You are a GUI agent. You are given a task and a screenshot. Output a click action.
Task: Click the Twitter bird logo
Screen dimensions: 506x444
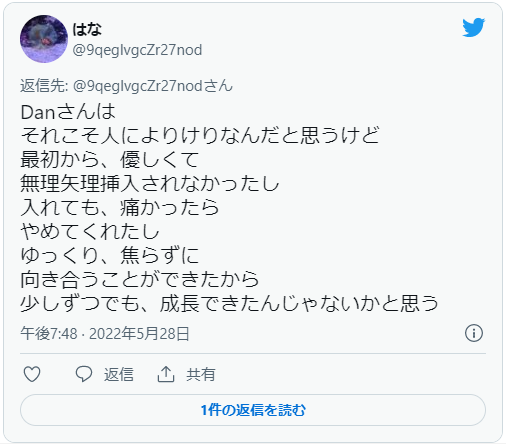[473, 27]
